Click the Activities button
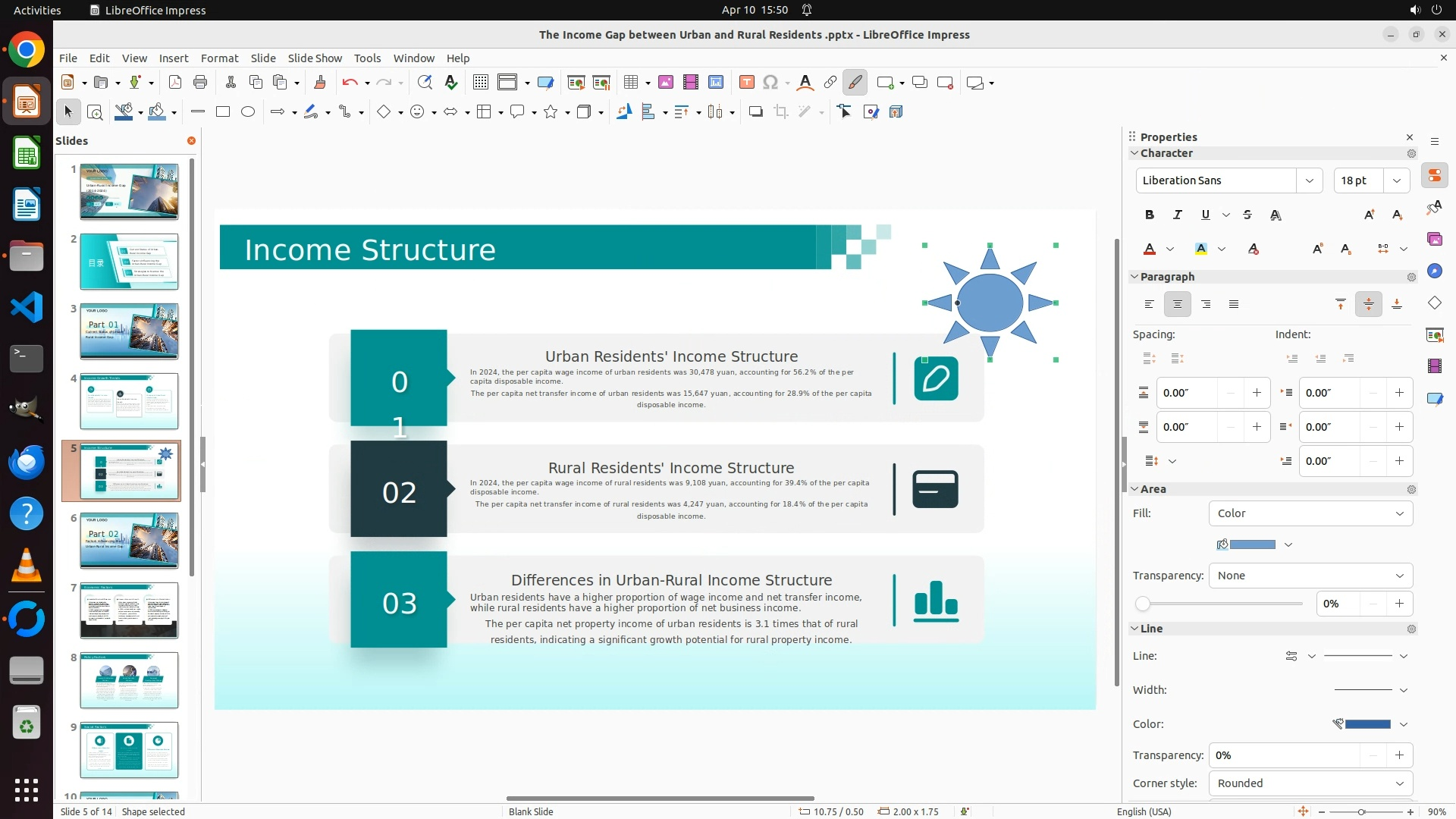This screenshot has width=1456, height=819. [37, 10]
